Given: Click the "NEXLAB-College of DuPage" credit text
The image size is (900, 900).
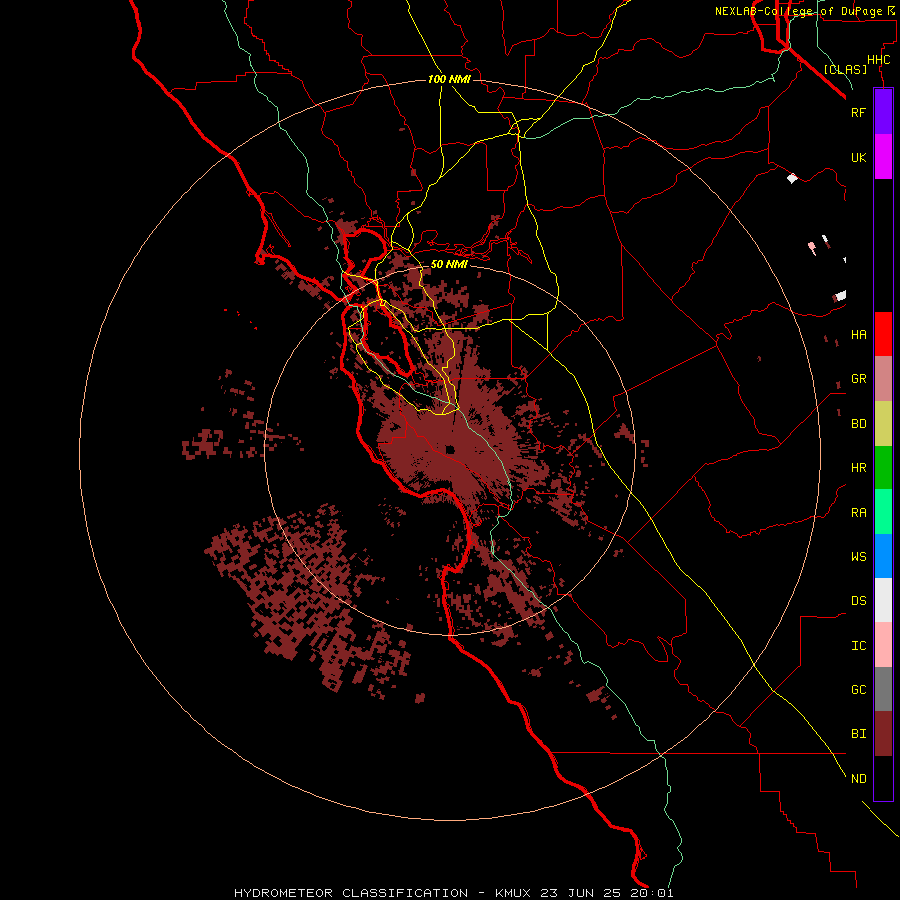Looking at the screenshot, I should [798, 11].
